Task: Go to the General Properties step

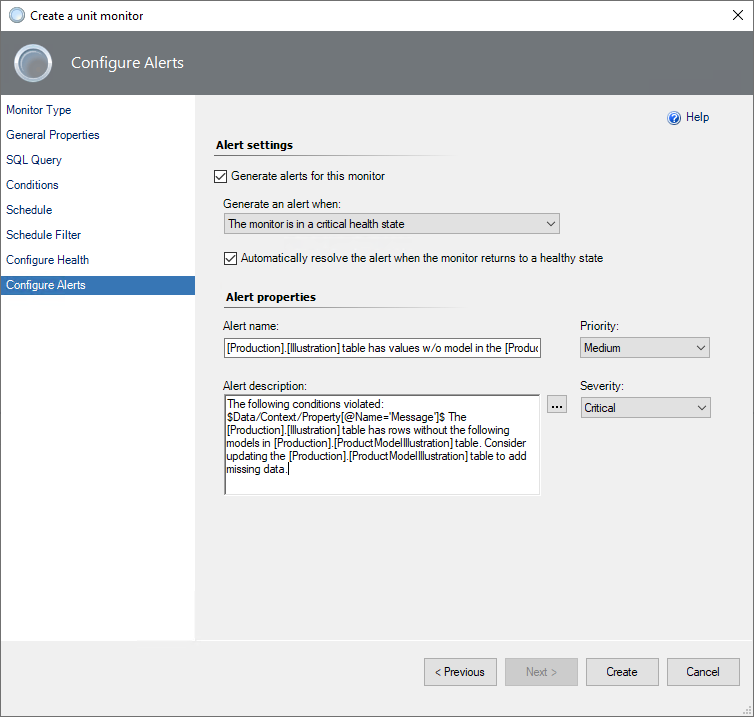Action: 53,135
